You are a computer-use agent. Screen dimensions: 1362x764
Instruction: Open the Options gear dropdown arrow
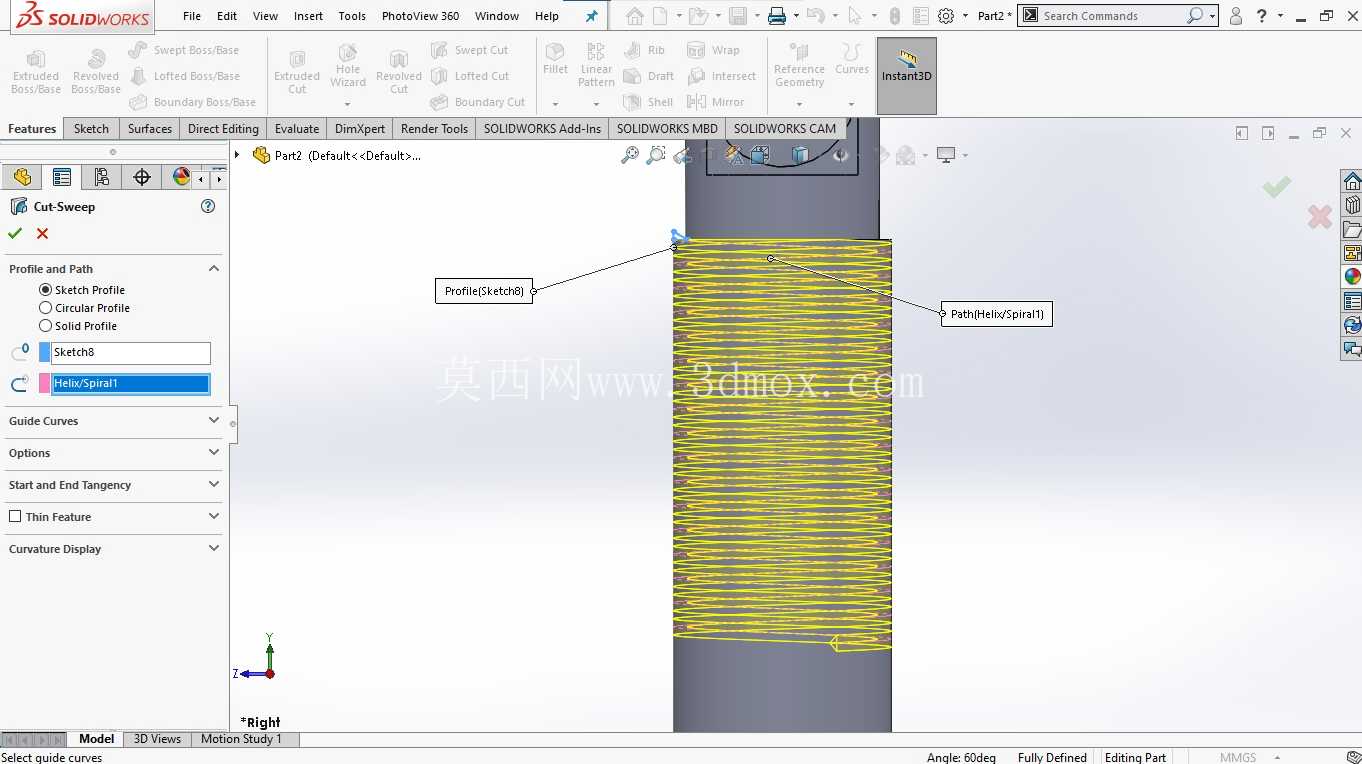point(965,16)
